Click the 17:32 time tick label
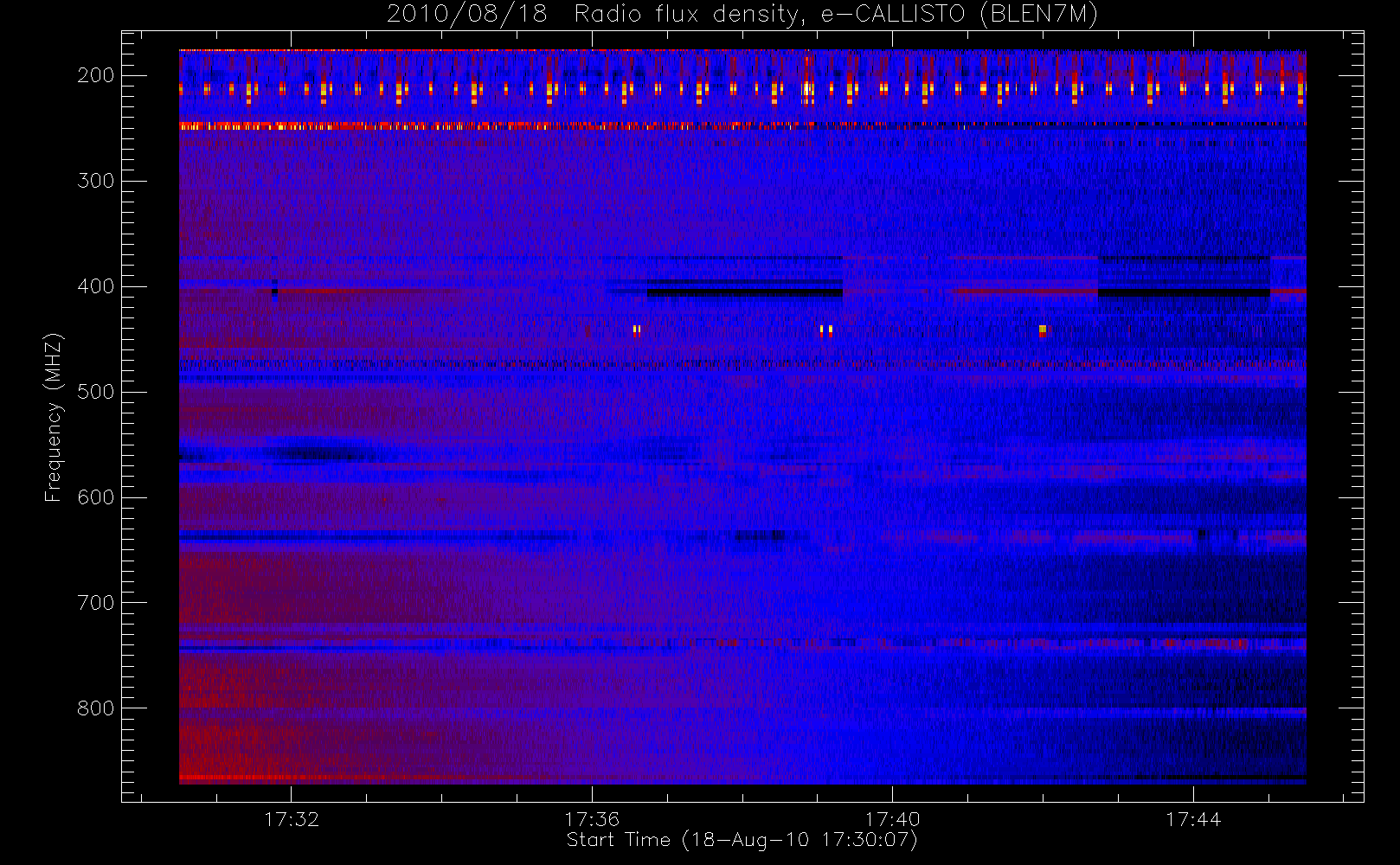The height and width of the screenshot is (865, 1400). tap(292, 819)
